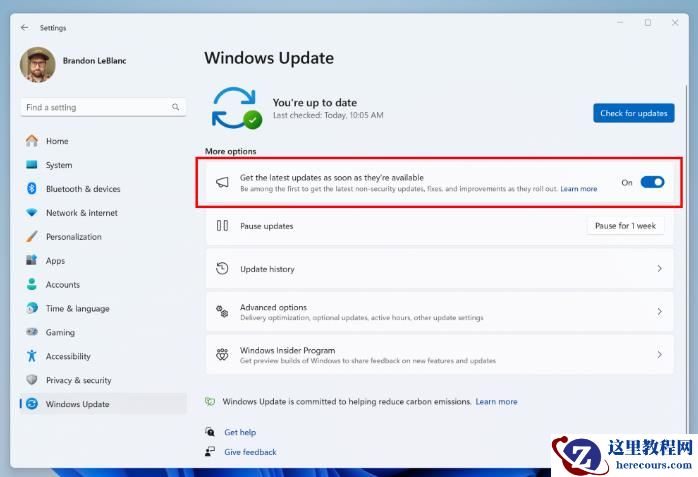Maximize the Settings window
This screenshot has width=698, height=477.
coord(648,22)
